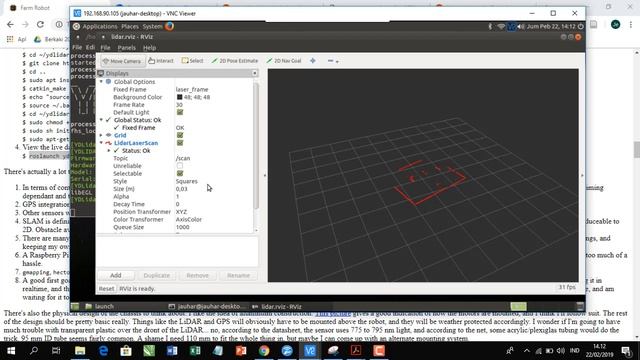The width and height of the screenshot is (640, 360).
Task: Open Word from the taskbar
Action: pos(172,351)
